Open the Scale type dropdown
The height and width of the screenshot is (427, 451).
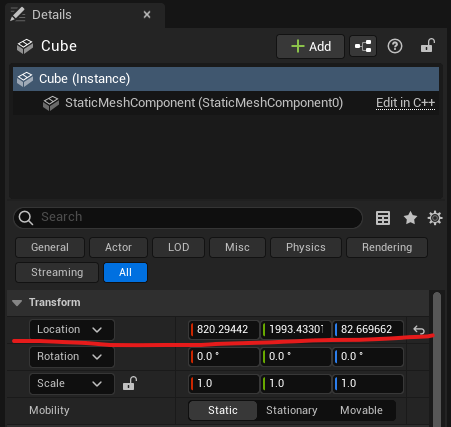pos(72,384)
